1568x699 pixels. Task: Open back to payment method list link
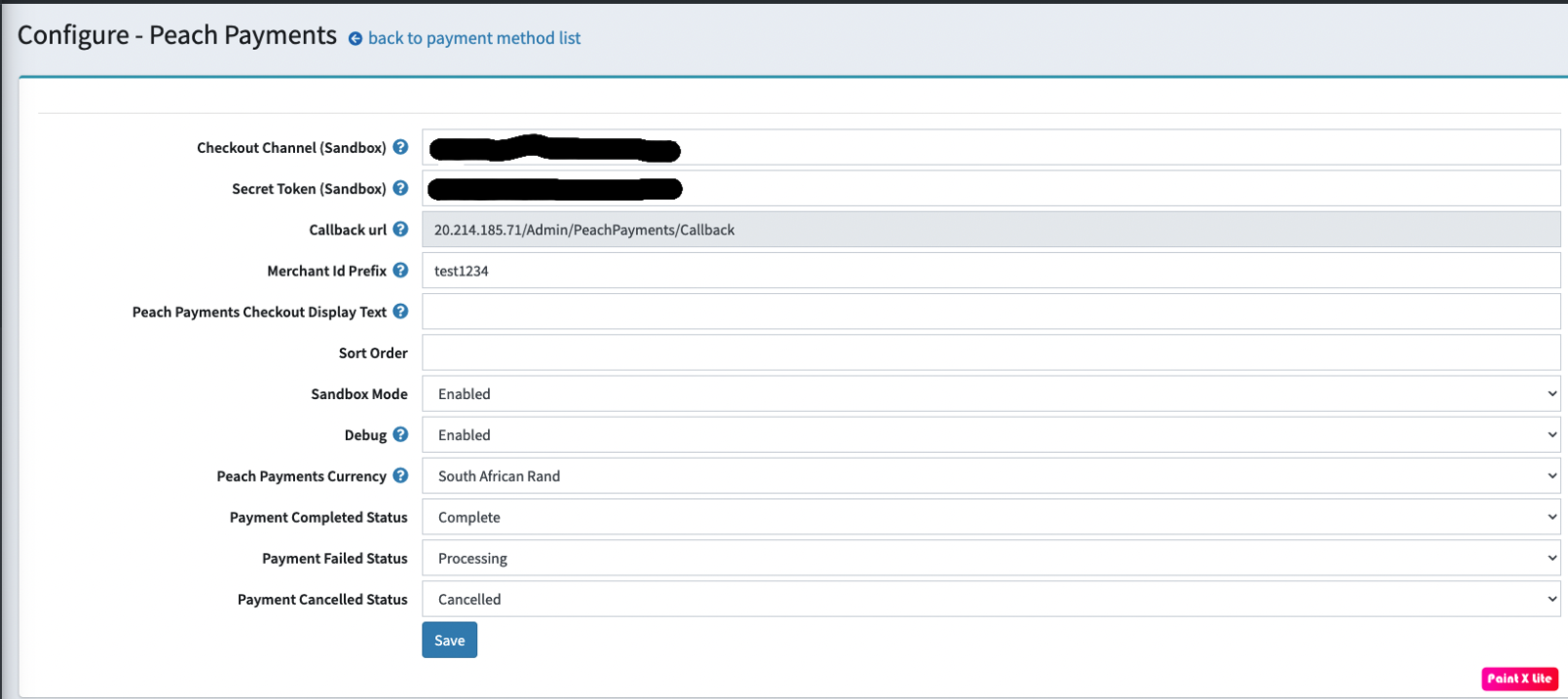(474, 38)
